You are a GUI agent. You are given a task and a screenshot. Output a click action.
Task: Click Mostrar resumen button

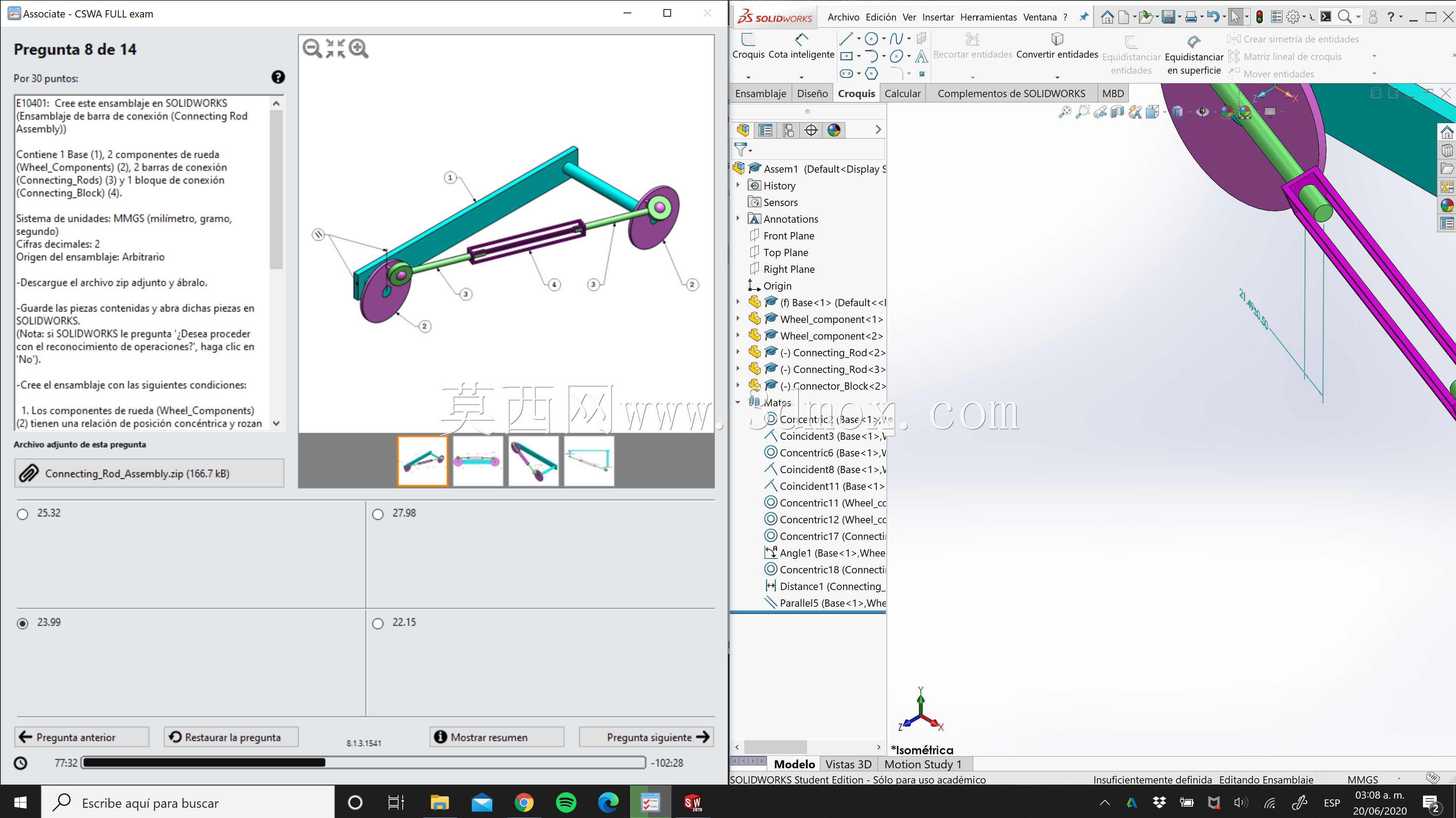pyautogui.click(x=497, y=737)
